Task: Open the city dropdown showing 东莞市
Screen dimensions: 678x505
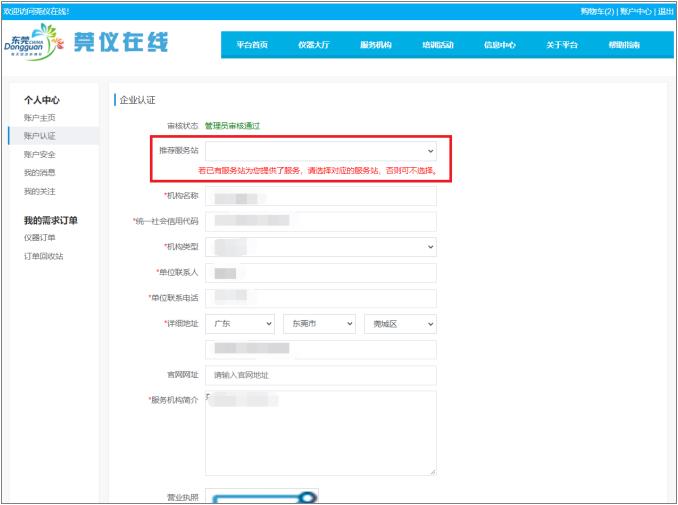Action: pos(320,324)
